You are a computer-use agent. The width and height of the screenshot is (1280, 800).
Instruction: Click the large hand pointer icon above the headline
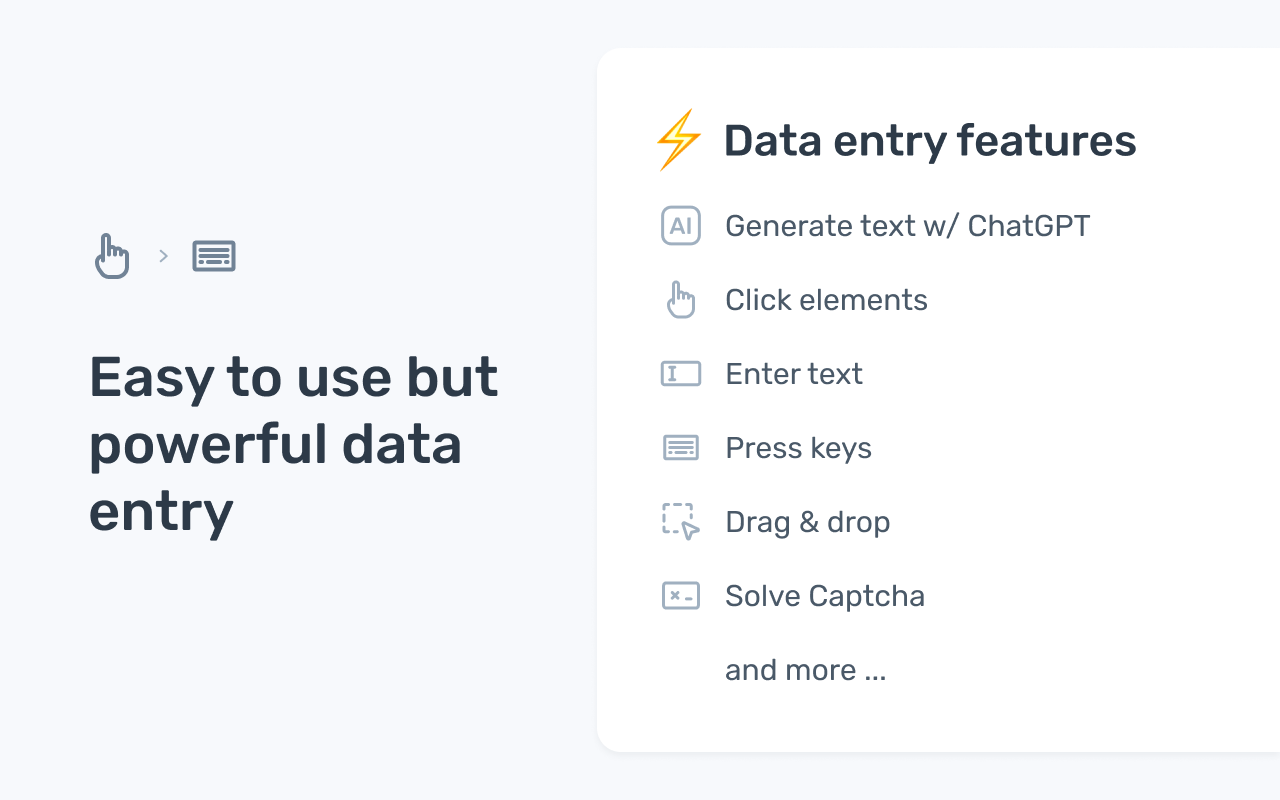112,256
